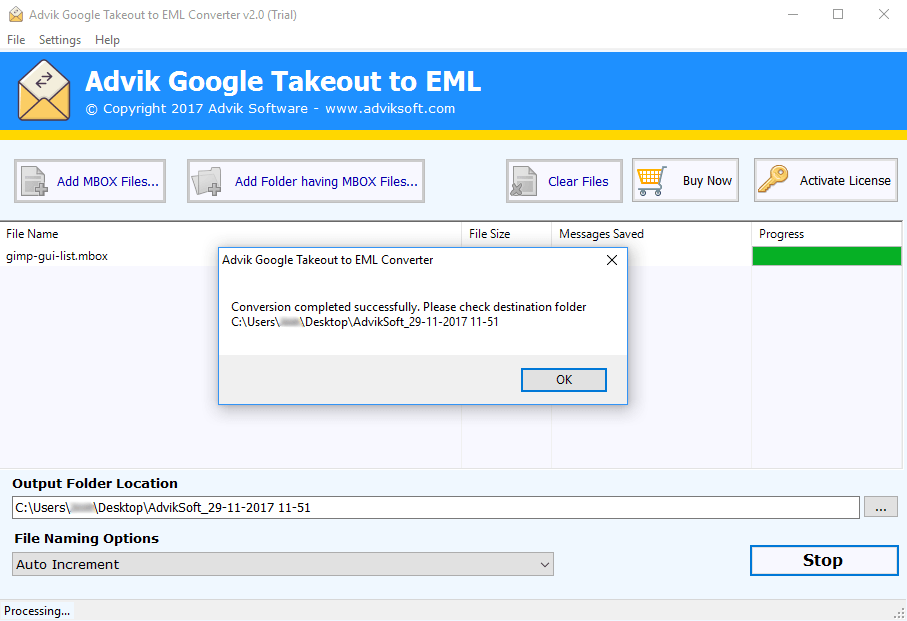Click the Add MBOX Files... label

point(108,182)
